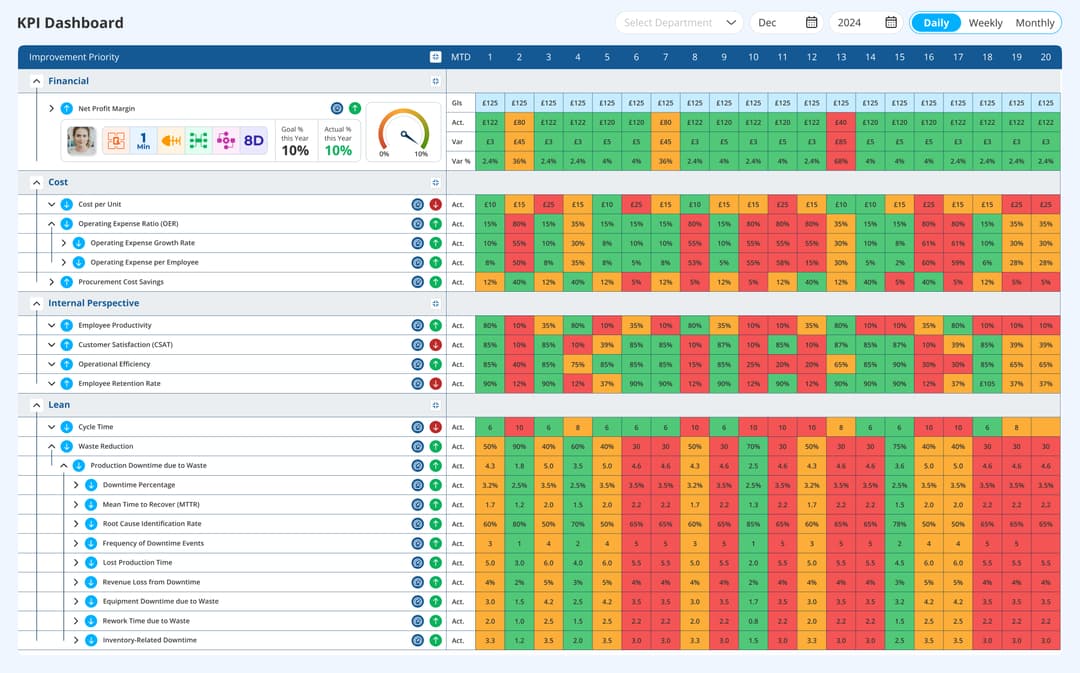This screenshot has width=1080, height=673.
Task: Select the pink process-node diagram icon
Action: (x=225, y=140)
